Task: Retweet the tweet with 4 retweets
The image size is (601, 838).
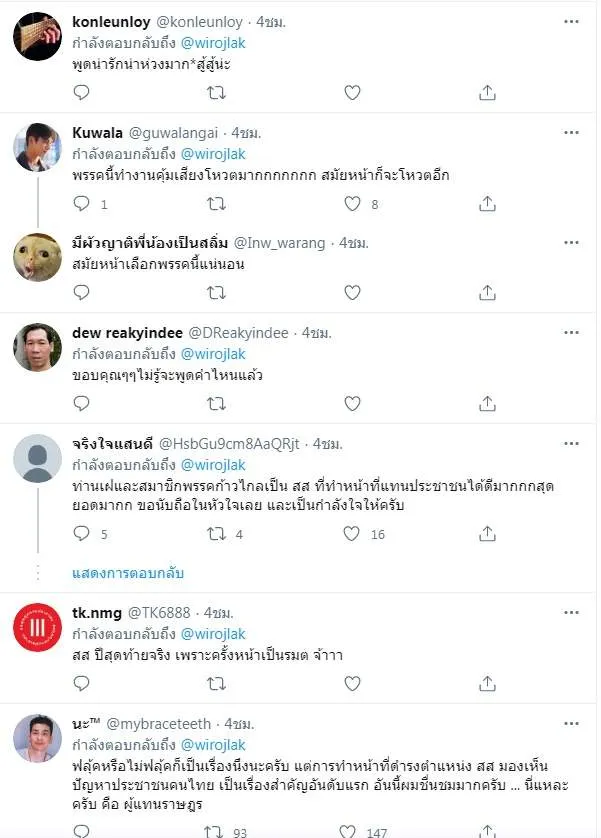Action: (x=215, y=534)
